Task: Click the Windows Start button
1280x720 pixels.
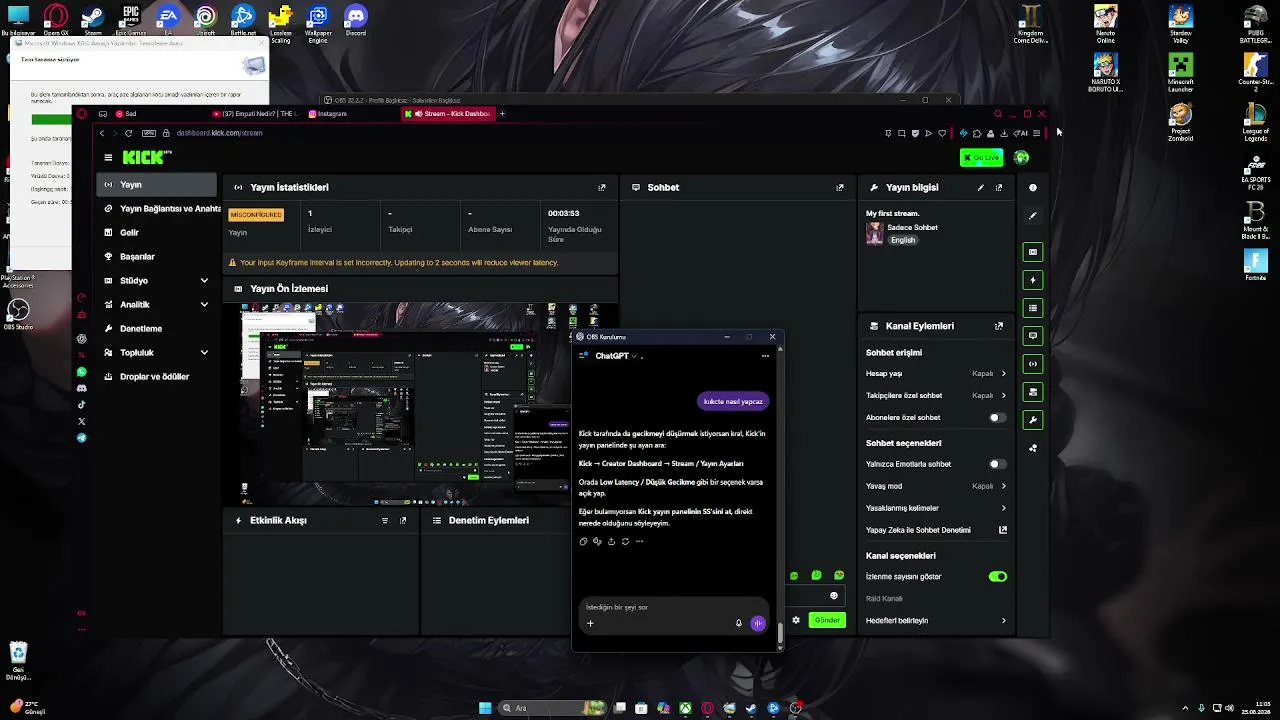Action: tap(485, 708)
